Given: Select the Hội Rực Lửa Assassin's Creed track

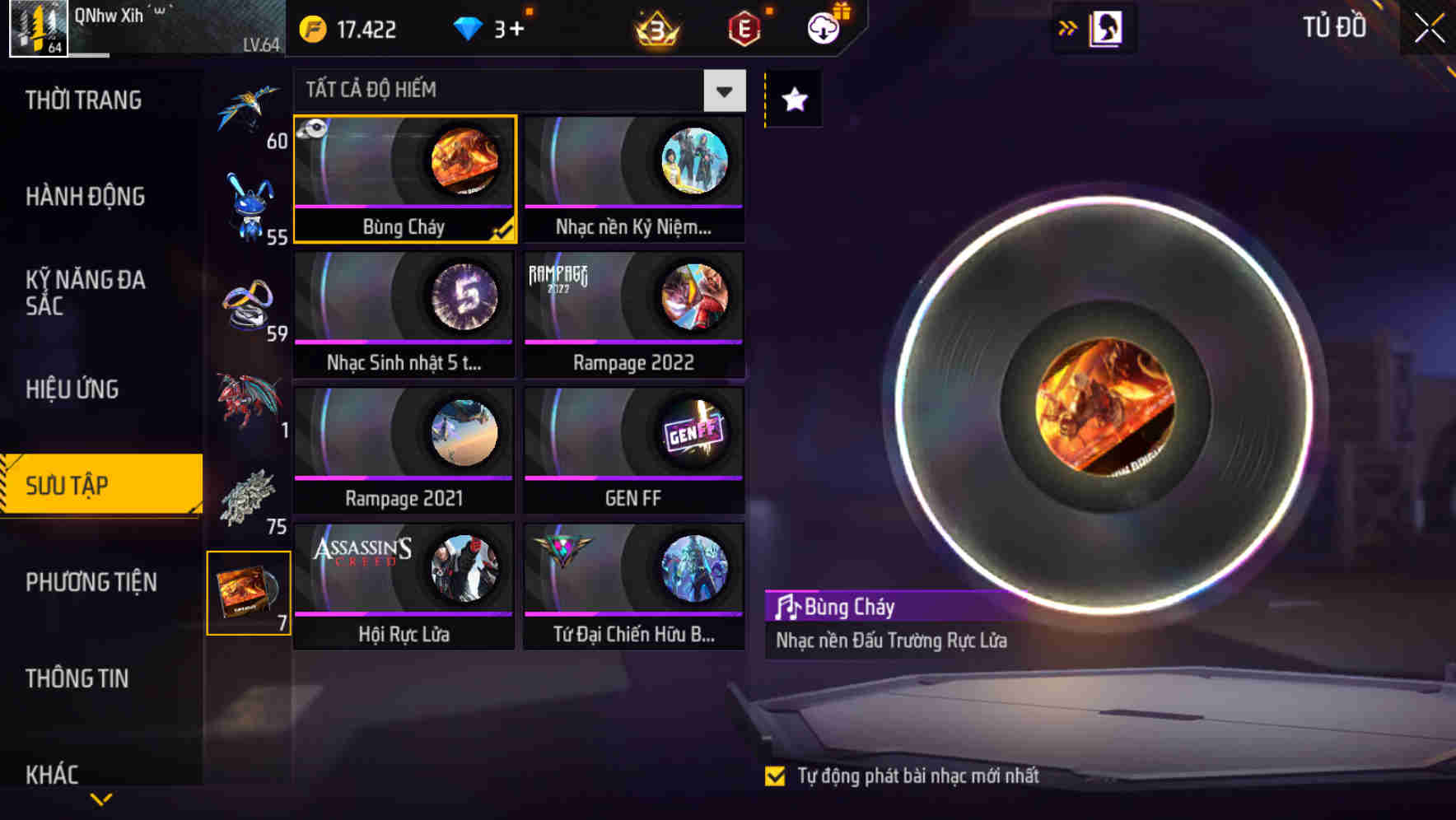Looking at the screenshot, I should point(404,587).
